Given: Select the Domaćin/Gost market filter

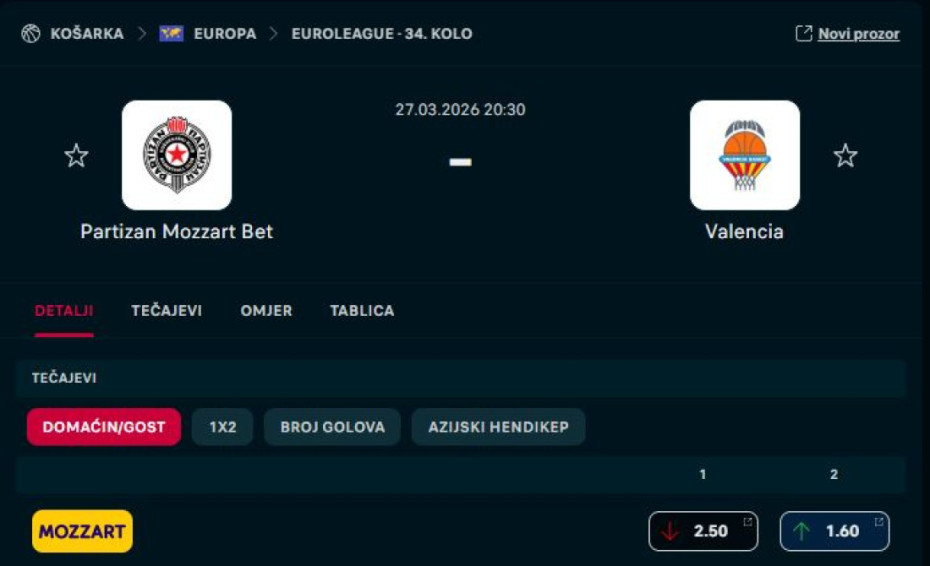Looking at the screenshot, I should tap(104, 427).
